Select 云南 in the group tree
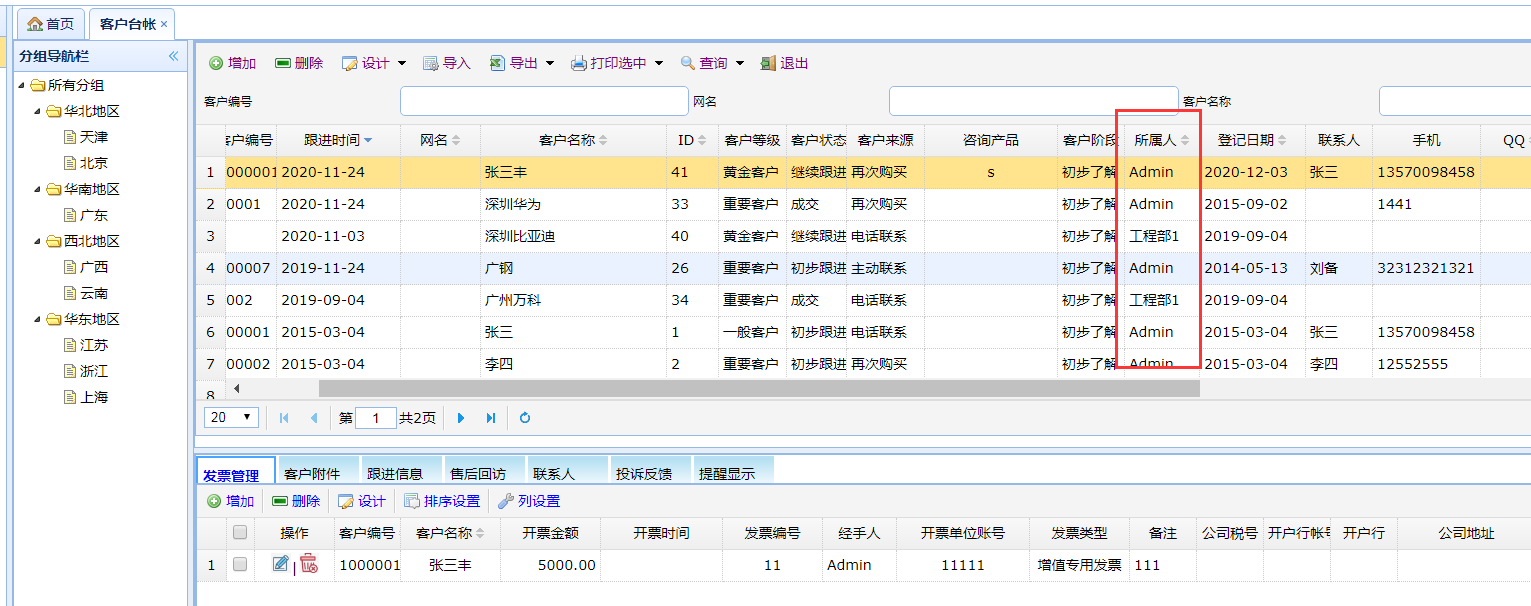Screen dimensions: 1531x606 pyautogui.click(x=94, y=293)
